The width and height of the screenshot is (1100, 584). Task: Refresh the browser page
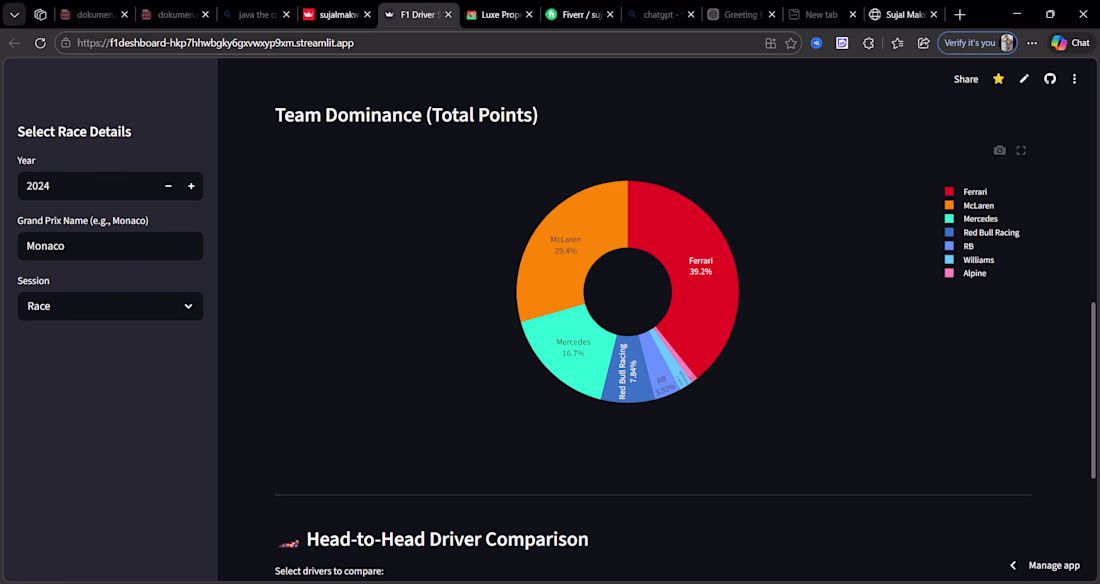coord(40,43)
